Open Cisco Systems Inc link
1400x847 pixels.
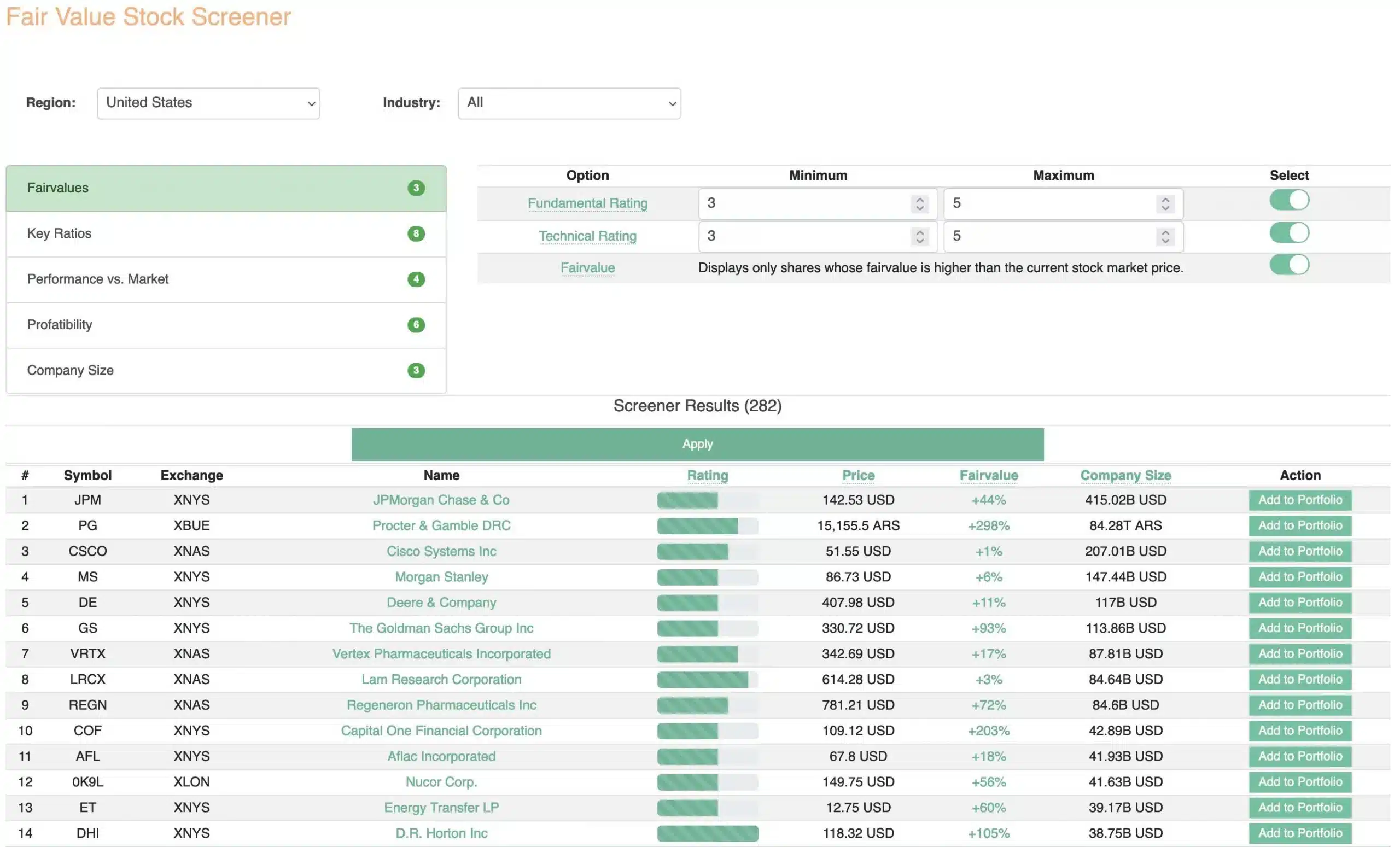(441, 551)
